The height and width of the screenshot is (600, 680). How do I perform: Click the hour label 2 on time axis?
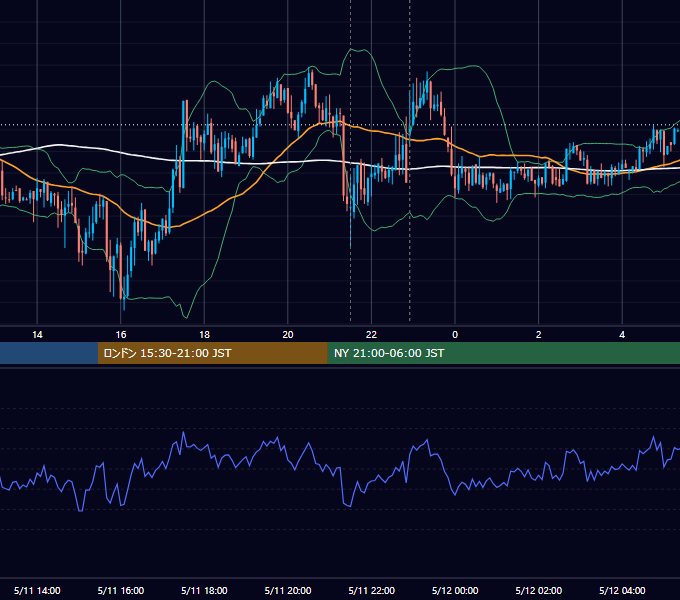[538, 335]
